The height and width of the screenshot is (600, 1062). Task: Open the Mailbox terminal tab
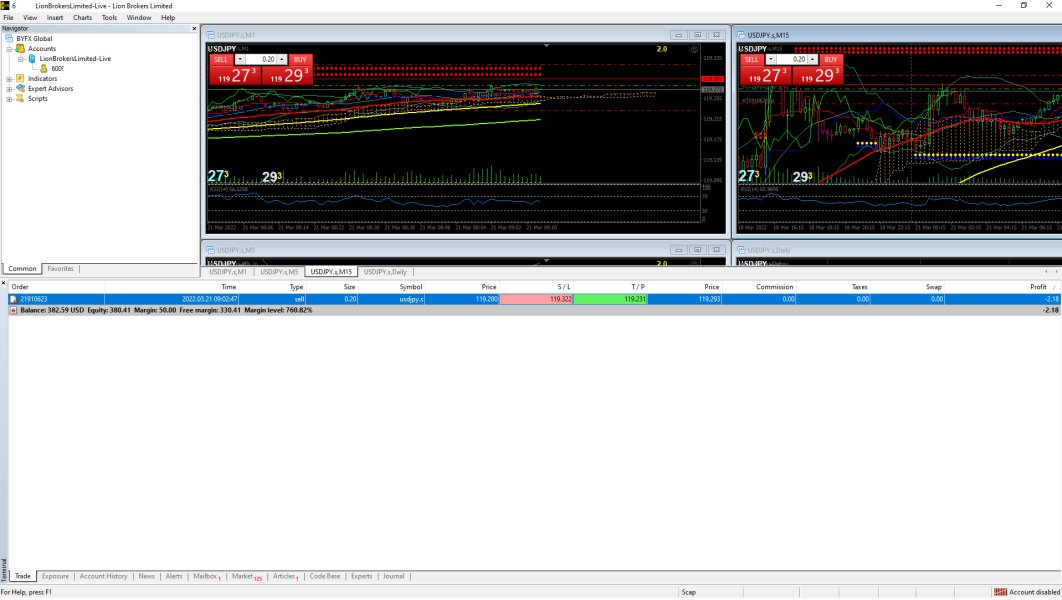(205, 576)
